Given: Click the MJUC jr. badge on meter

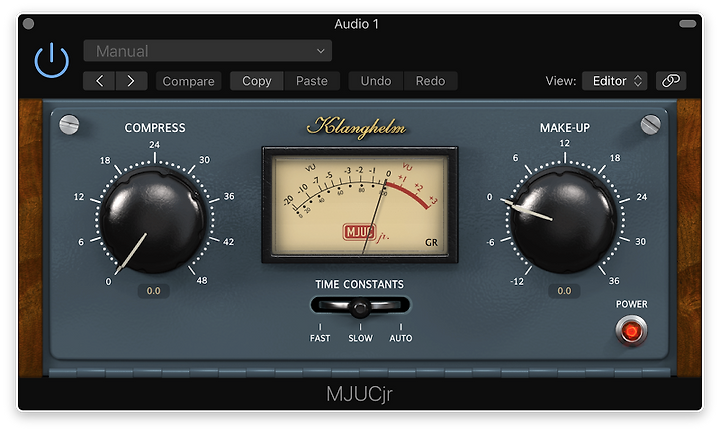Looking at the screenshot, I should 366,233.
